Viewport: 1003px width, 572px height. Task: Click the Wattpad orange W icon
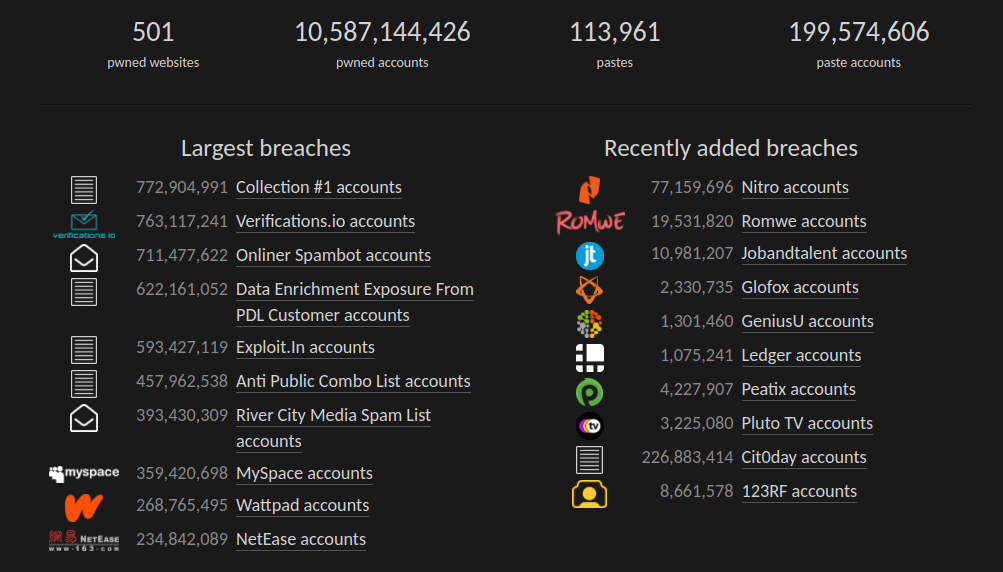[84, 506]
